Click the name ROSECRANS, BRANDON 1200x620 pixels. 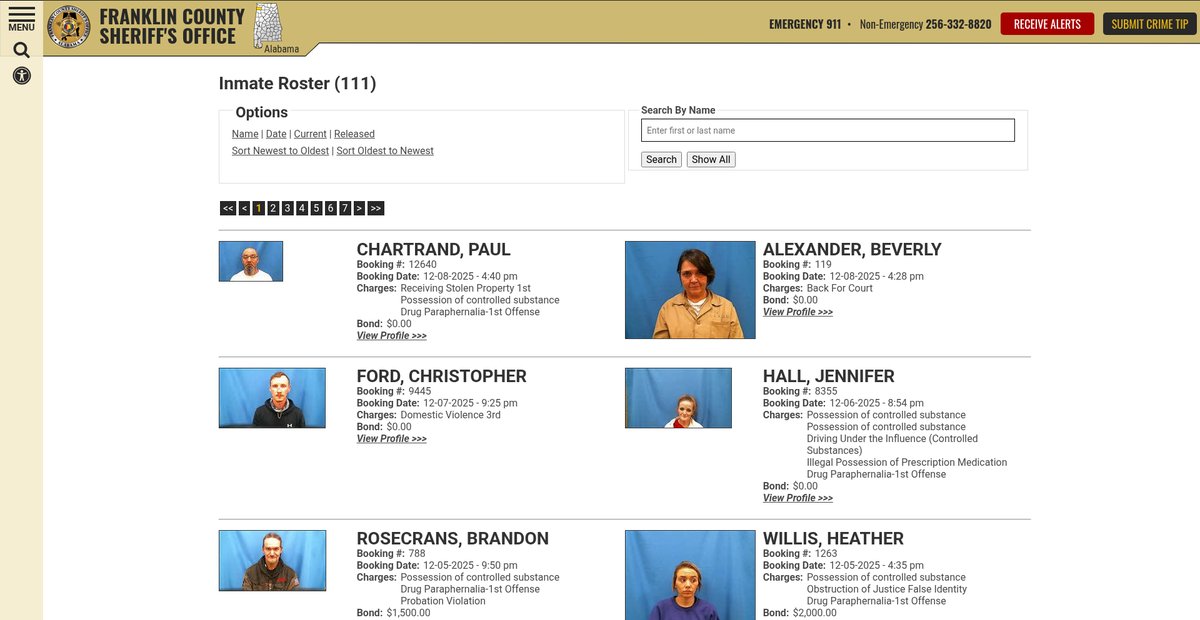point(453,539)
